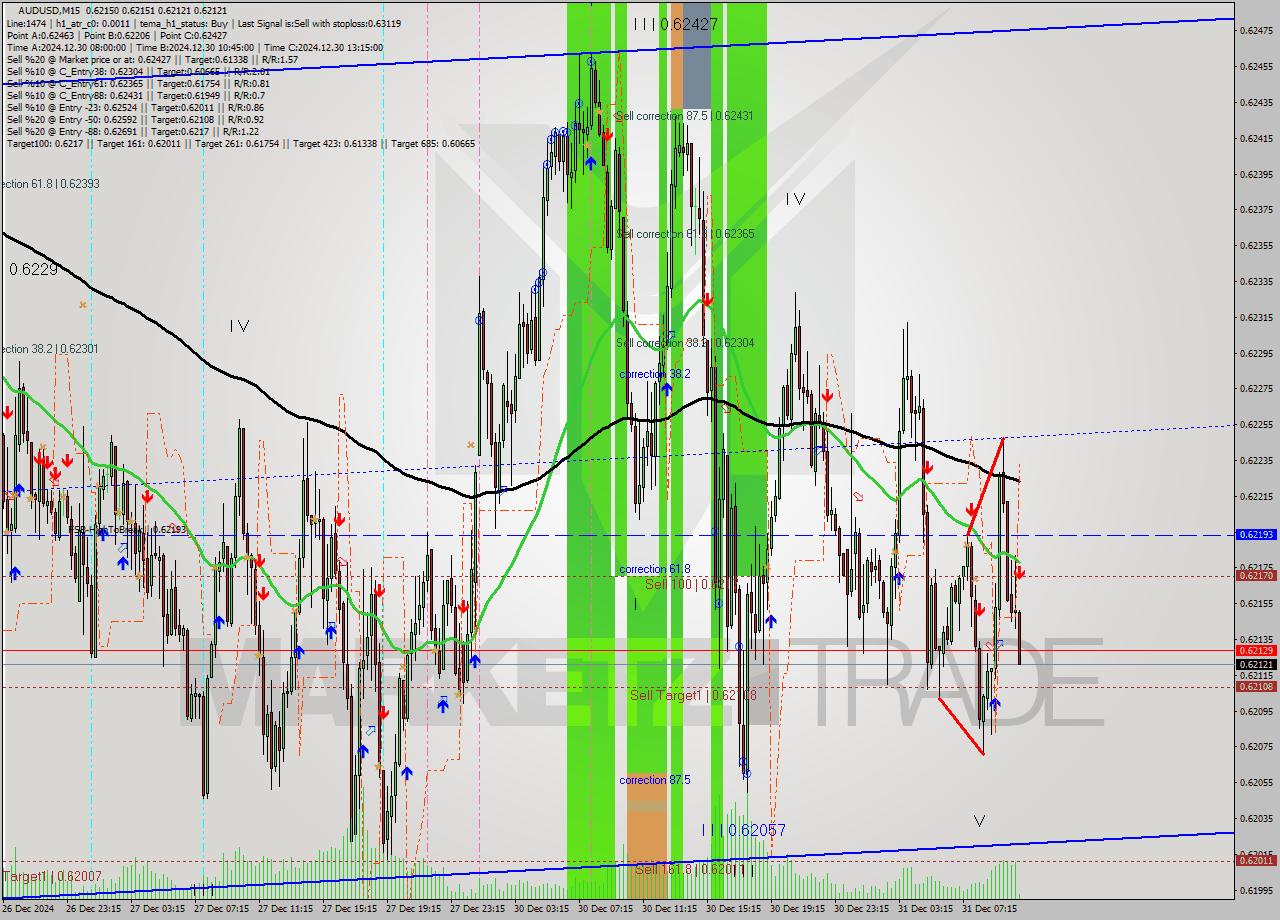Screen dimensions: 1280x920
Task: Click the 'I I I 0.62427' wave label
Action: coord(675,23)
